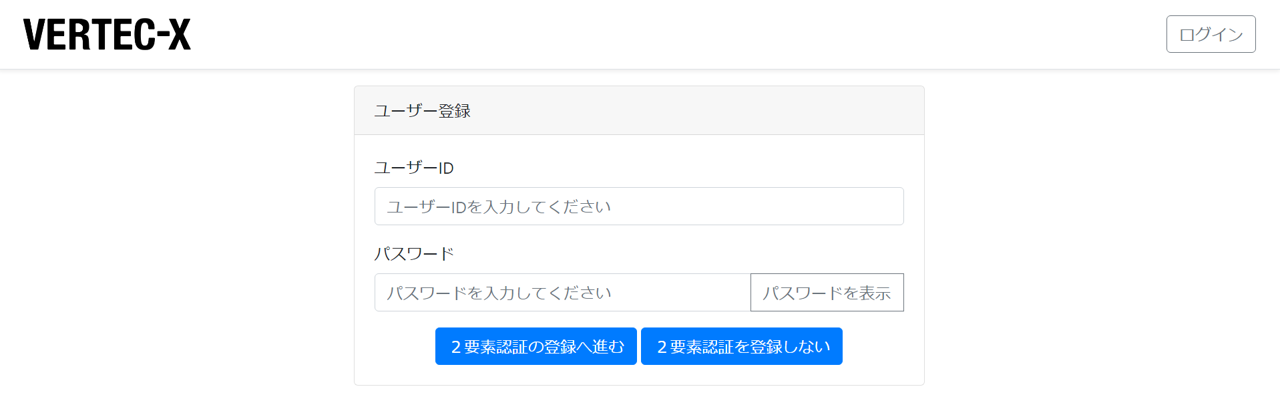Click inside the empty password box

point(563,292)
